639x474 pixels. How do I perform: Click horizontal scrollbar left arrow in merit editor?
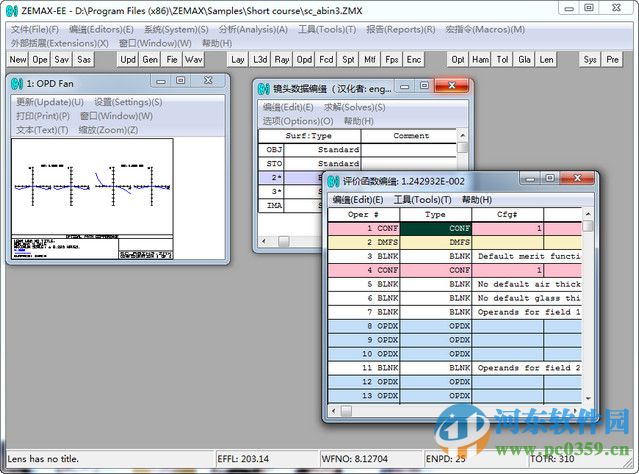(333, 411)
